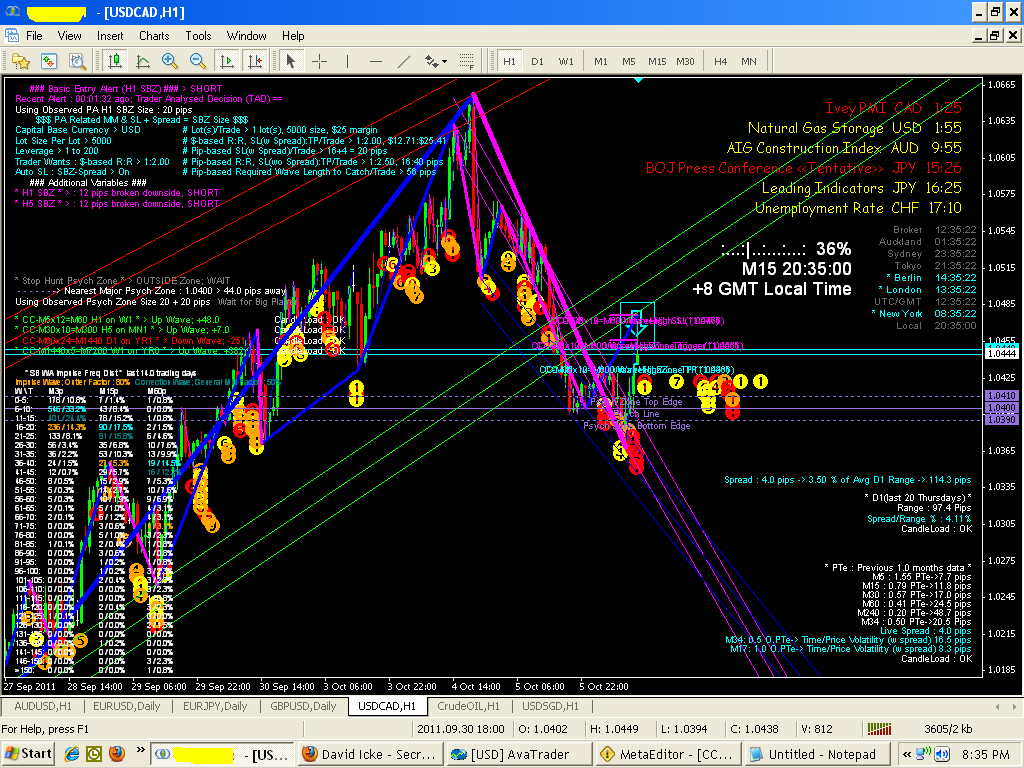
Task: Select the cursor arrow tool
Action: click(292, 61)
